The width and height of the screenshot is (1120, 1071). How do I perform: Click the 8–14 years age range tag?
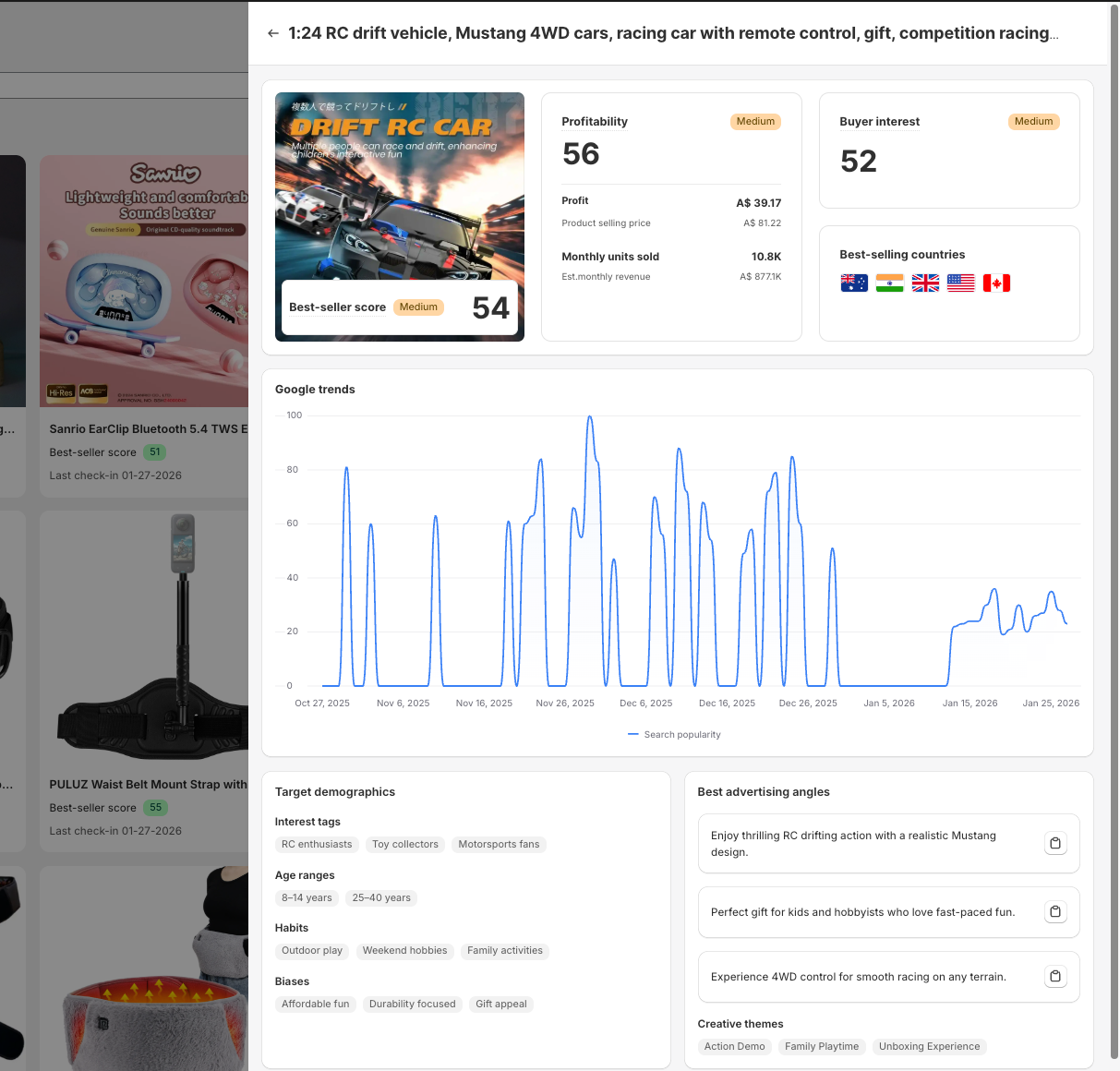point(307,898)
